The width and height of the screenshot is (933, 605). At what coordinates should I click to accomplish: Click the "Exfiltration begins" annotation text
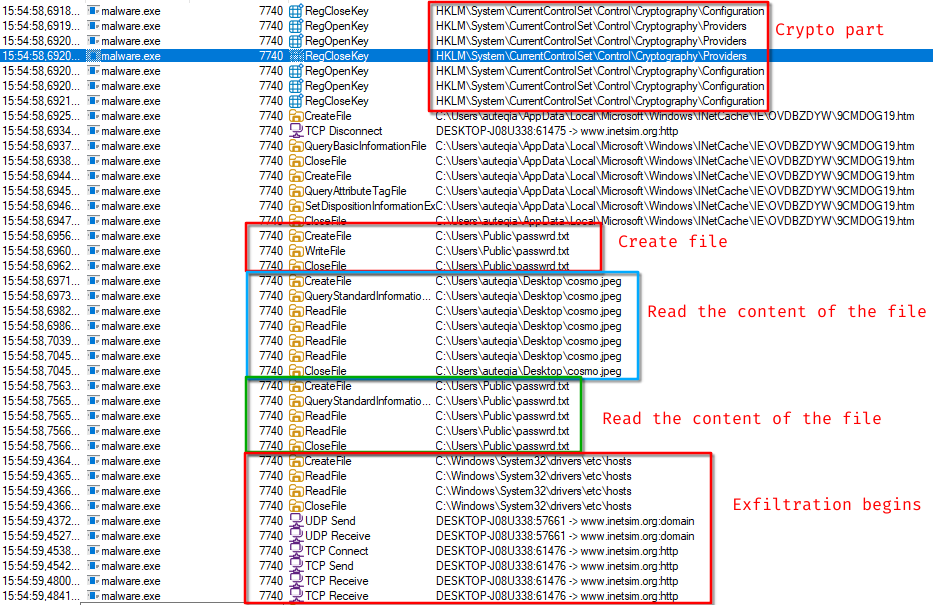click(826, 504)
